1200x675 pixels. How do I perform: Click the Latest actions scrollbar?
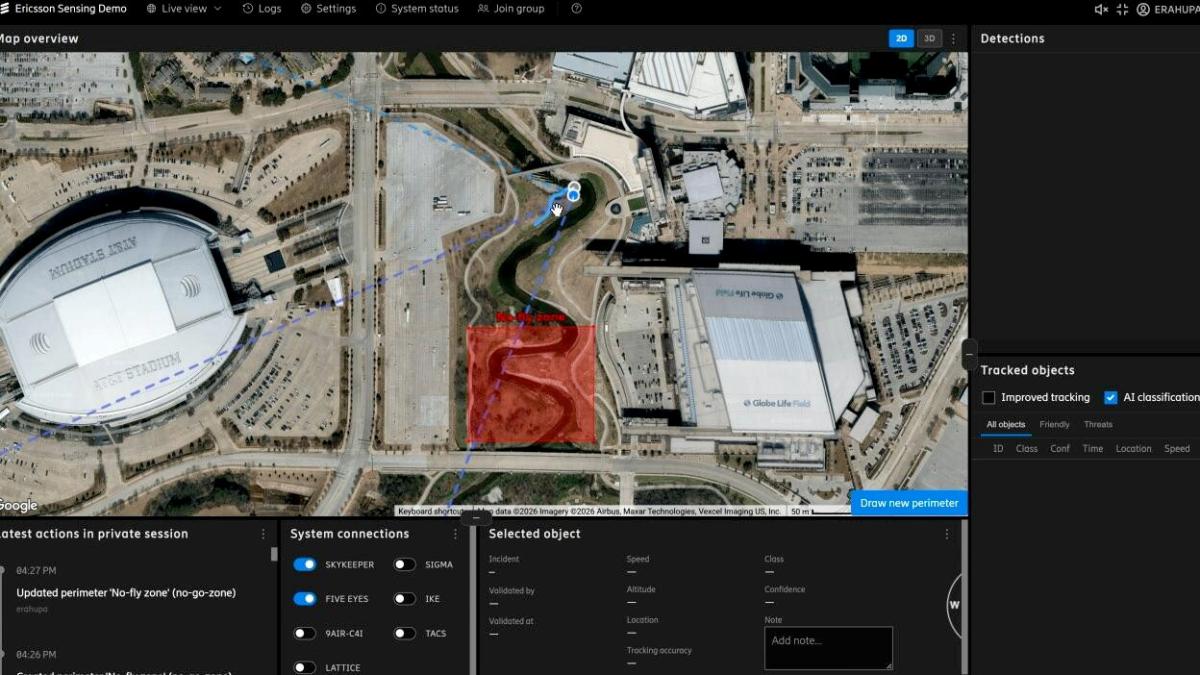pyautogui.click(x=274, y=554)
